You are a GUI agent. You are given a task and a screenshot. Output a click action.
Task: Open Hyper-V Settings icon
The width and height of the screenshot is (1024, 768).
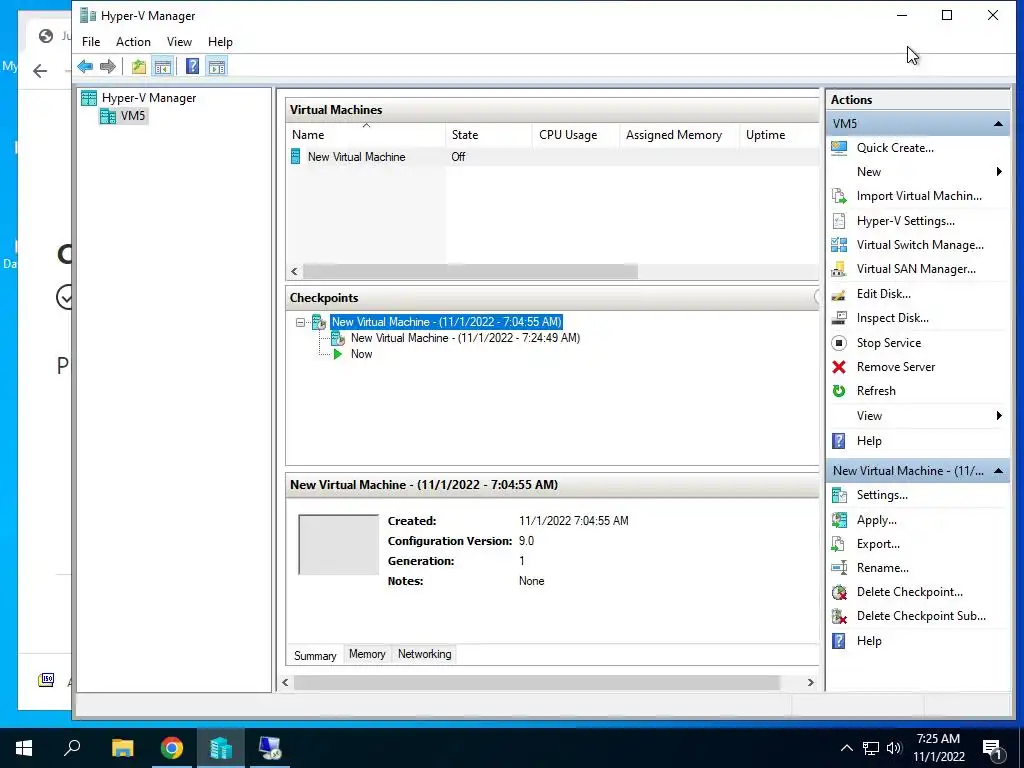tap(839, 221)
